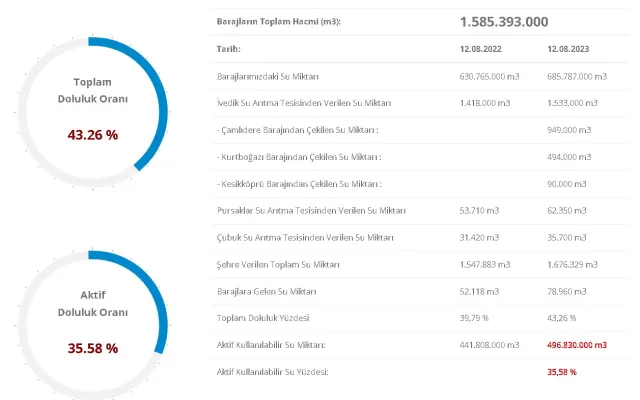Select the Kesikköprü Barajından Çekilen Su Miktarı row
Image resolution: width=640 pixels, height=400 pixels.
pyautogui.click(x=299, y=184)
